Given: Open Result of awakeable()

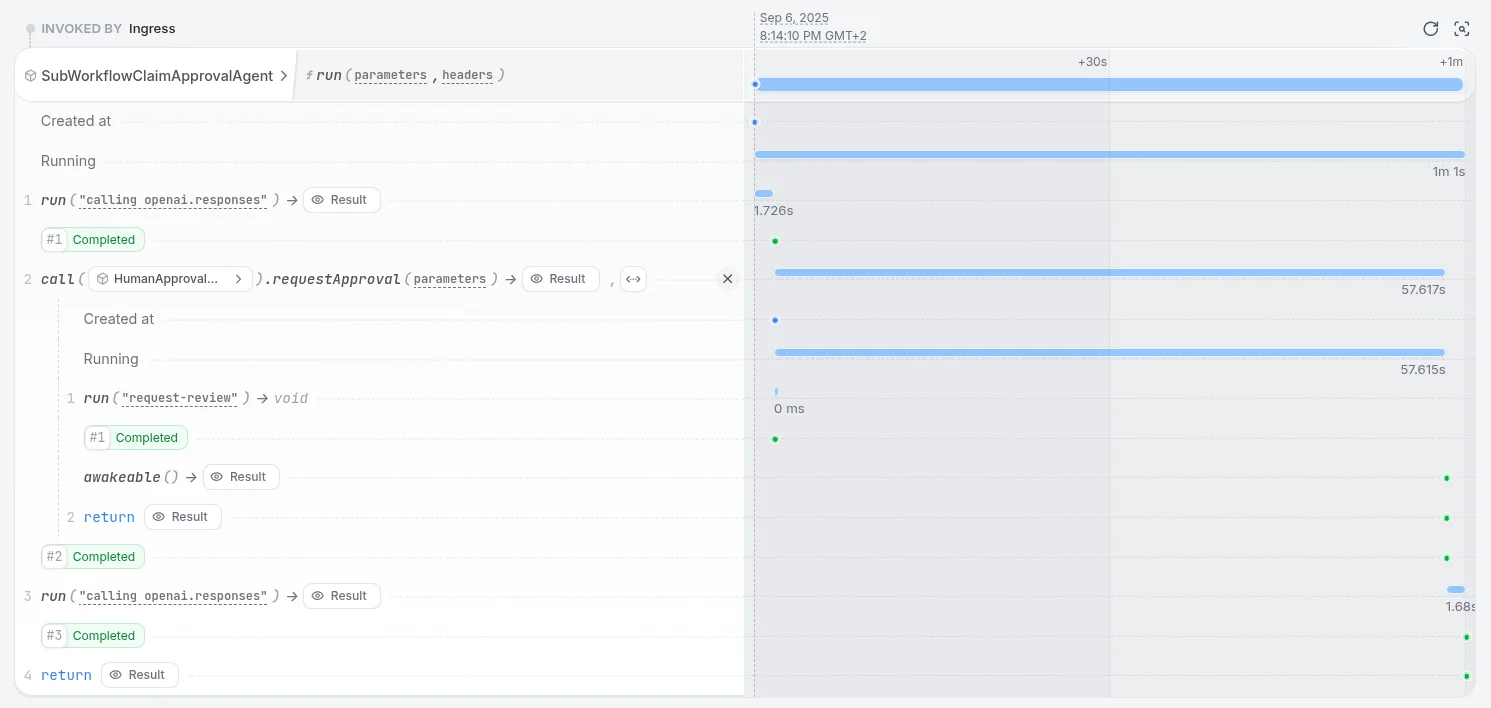Looking at the screenshot, I should [x=241, y=477].
